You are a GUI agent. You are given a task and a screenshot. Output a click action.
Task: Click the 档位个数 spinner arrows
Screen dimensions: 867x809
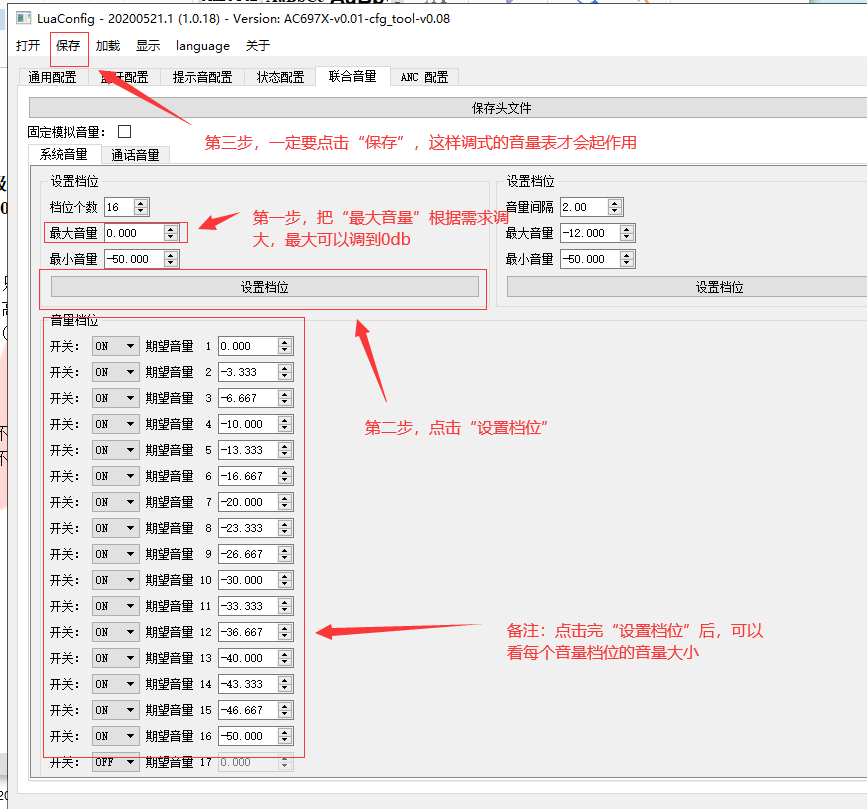click(141, 207)
